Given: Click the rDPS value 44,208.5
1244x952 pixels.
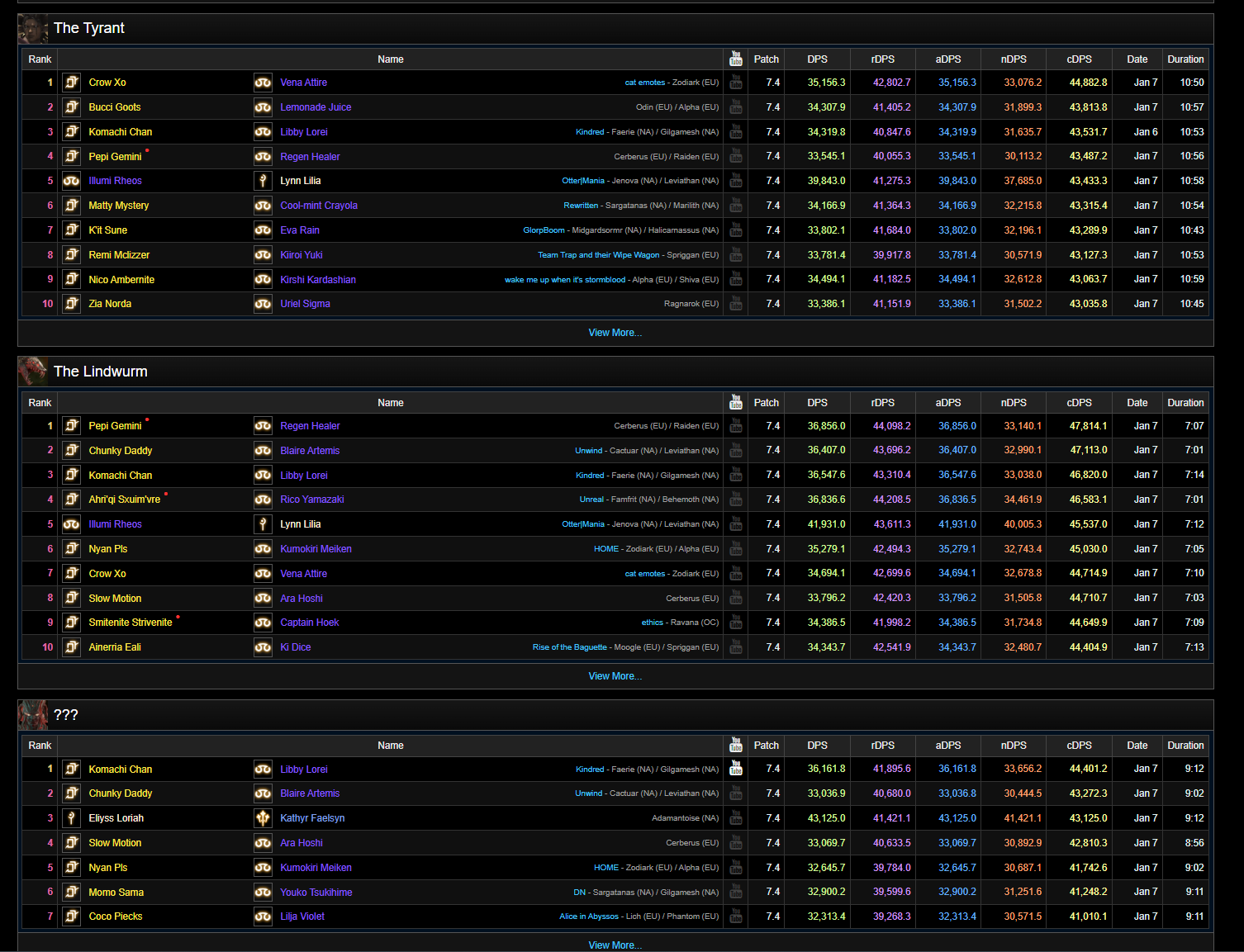Looking at the screenshot, I should coord(892,500).
